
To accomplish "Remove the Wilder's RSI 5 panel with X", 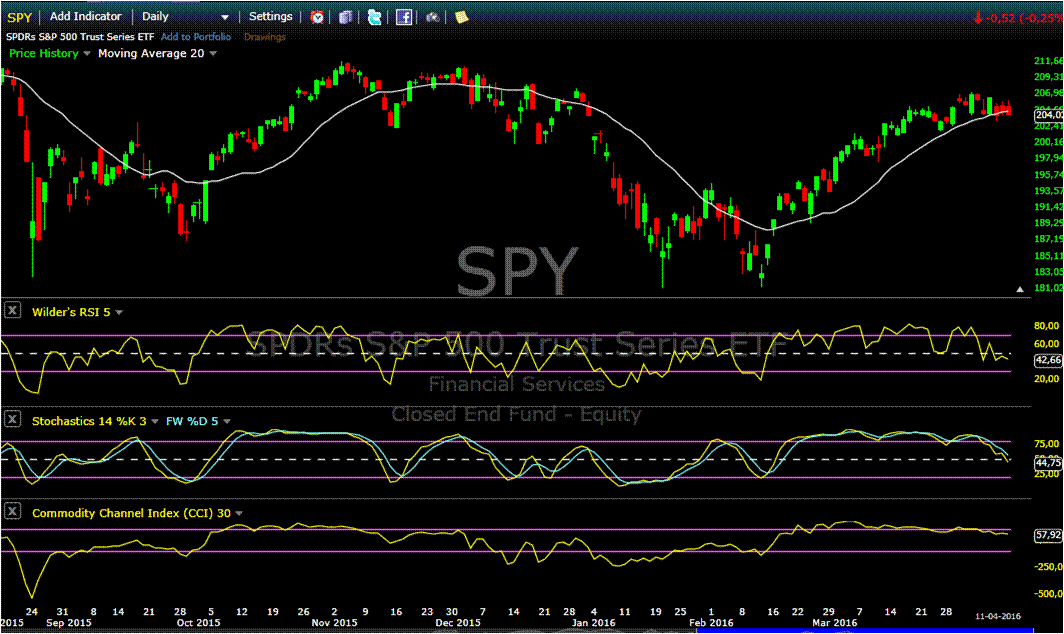I will (x=12, y=310).
